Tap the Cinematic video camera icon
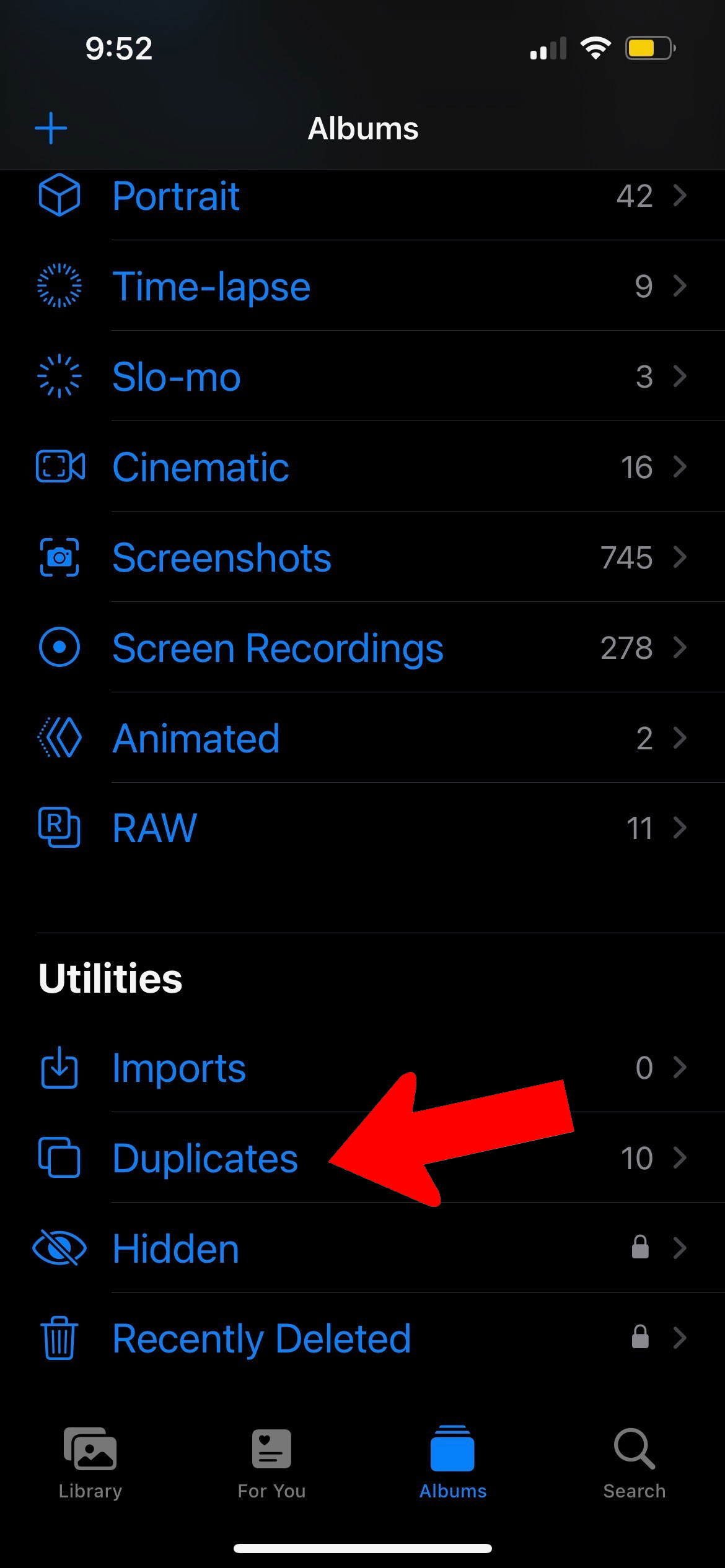The width and height of the screenshot is (725, 1568). pos(60,467)
